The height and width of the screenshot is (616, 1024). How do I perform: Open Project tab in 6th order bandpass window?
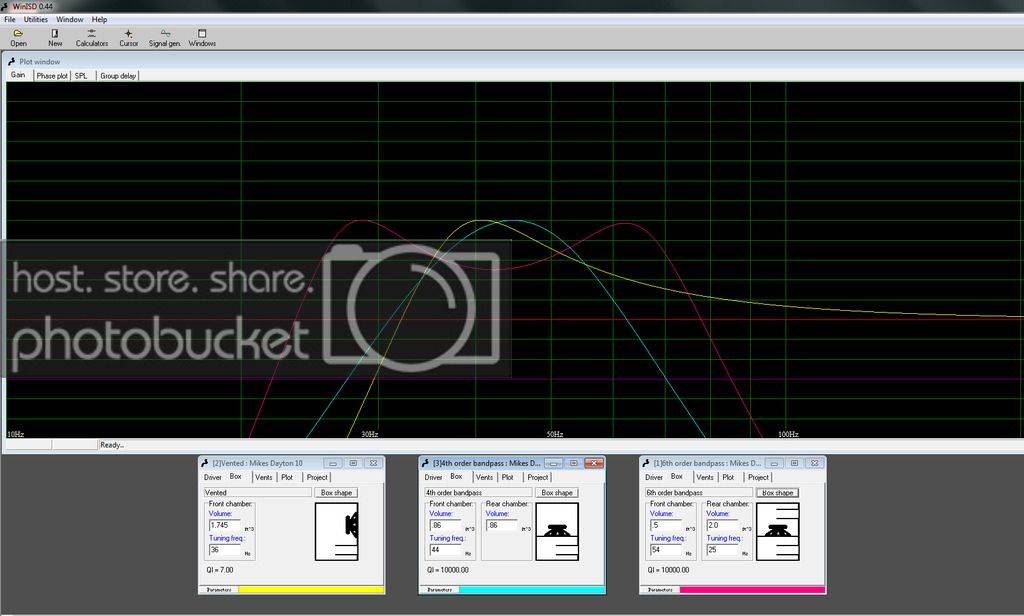[x=759, y=478]
